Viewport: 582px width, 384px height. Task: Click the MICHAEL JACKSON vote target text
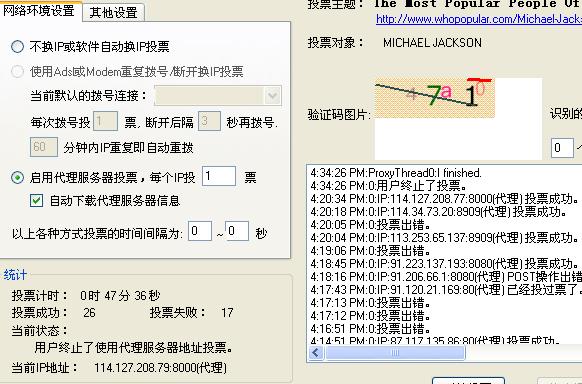tap(432, 43)
